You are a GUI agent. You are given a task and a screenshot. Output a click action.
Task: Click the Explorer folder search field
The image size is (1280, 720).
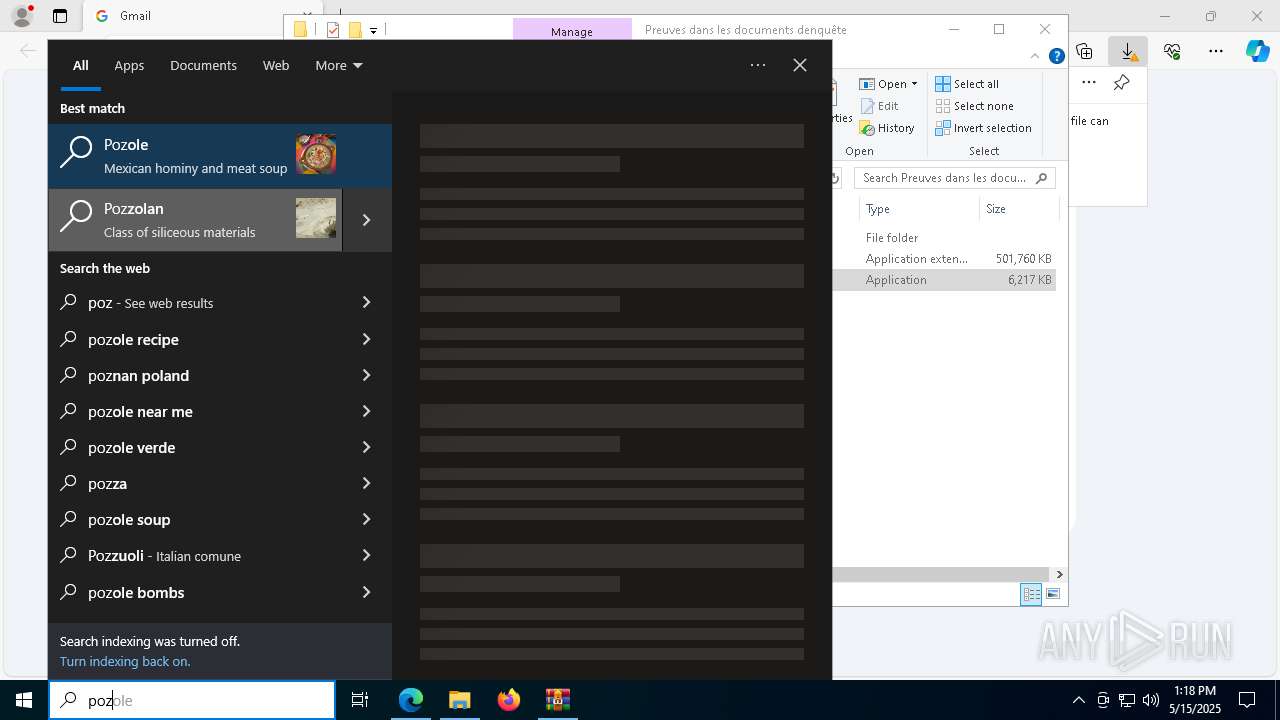[955, 178]
